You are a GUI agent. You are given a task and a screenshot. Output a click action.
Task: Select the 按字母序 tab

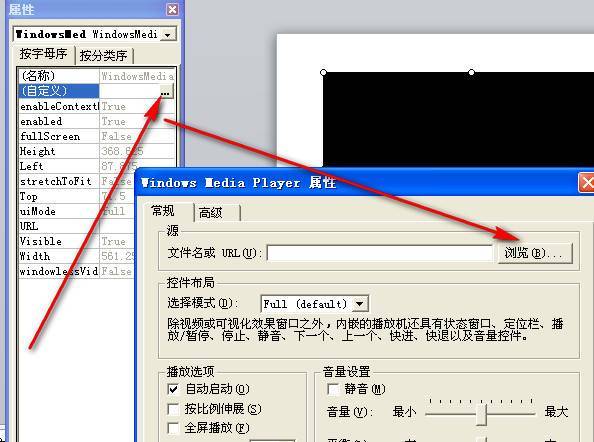(x=44, y=54)
